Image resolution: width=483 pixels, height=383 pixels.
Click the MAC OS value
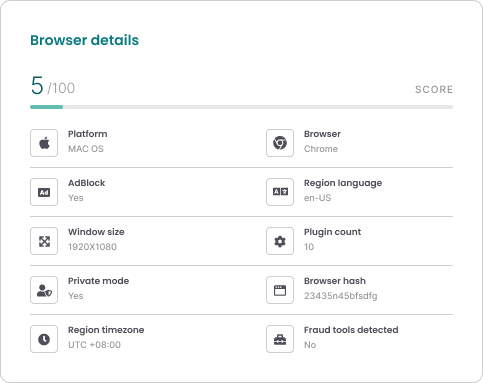(86, 149)
